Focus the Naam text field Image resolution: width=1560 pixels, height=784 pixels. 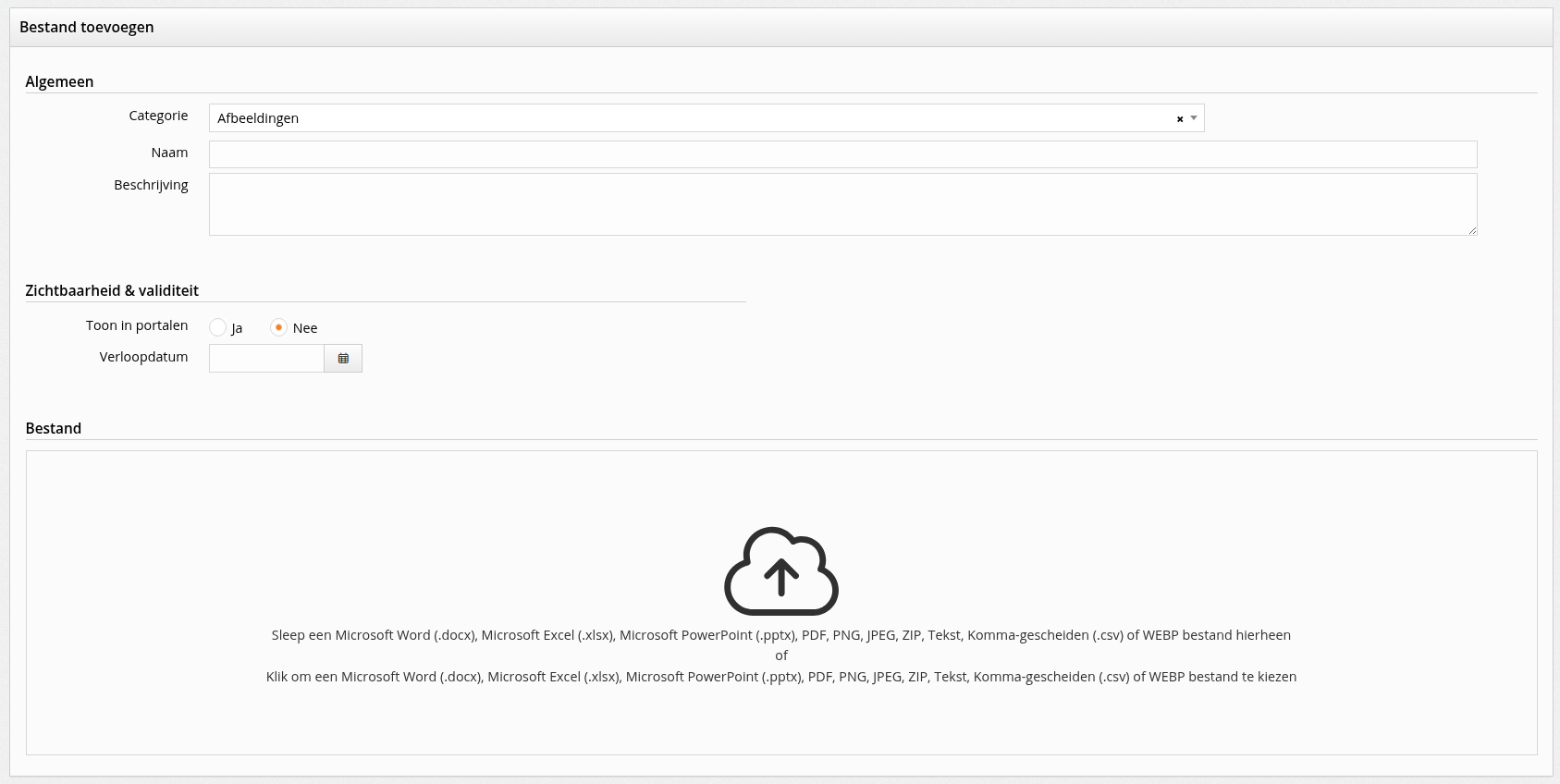coord(841,154)
